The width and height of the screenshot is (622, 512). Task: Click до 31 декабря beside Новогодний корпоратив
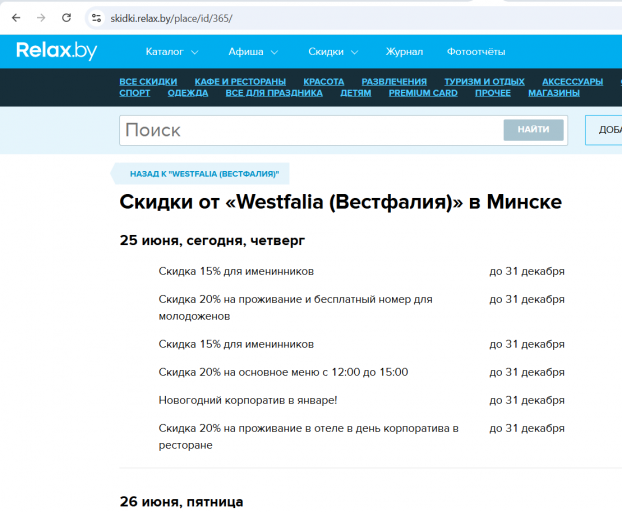[x=527, y=401]
